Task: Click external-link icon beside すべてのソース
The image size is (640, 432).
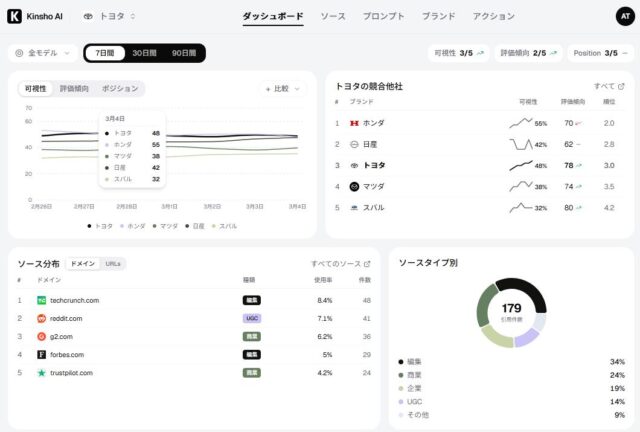Action: point(367,264)
